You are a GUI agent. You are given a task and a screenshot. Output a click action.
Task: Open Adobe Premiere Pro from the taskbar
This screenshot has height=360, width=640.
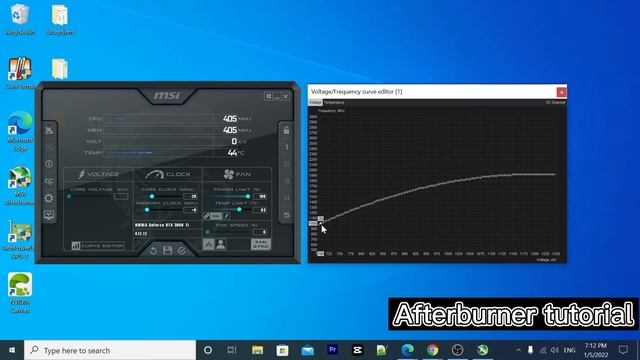point(333,350)
